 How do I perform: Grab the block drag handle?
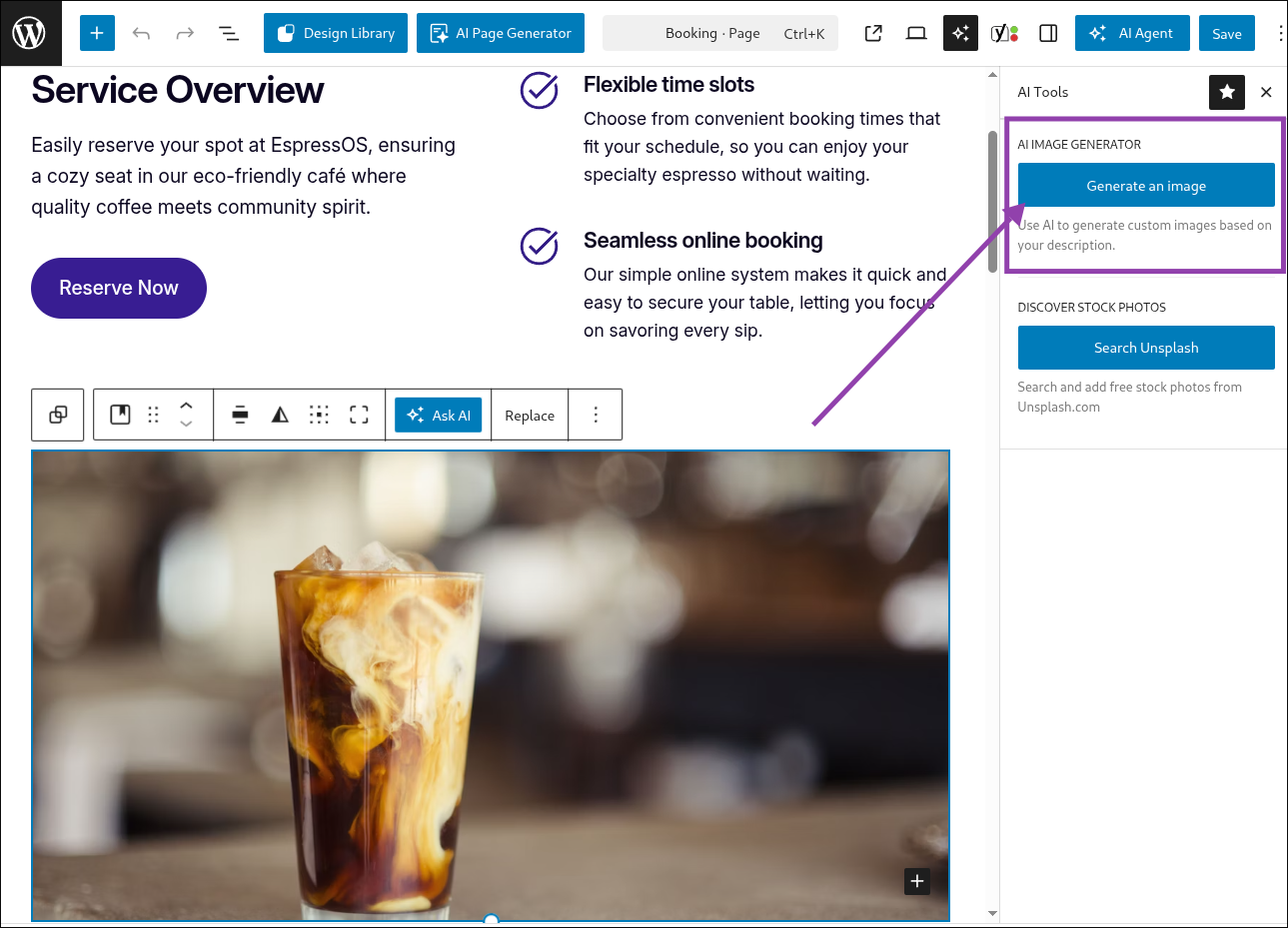point(153,415)
